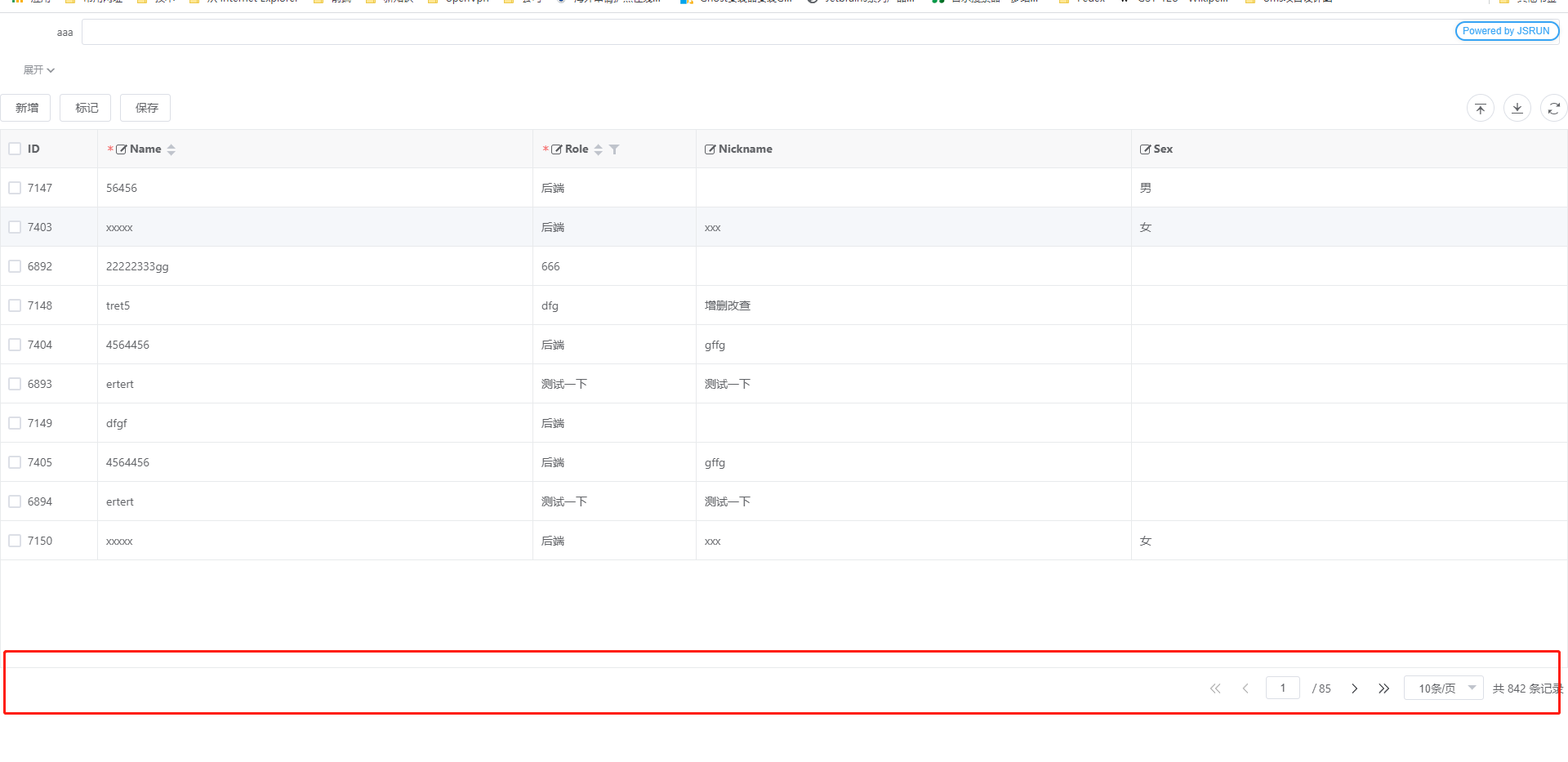This screenshot has height=762, width=1568.
Task: Collapse the 展开 search panel
Action: (38, 70)
